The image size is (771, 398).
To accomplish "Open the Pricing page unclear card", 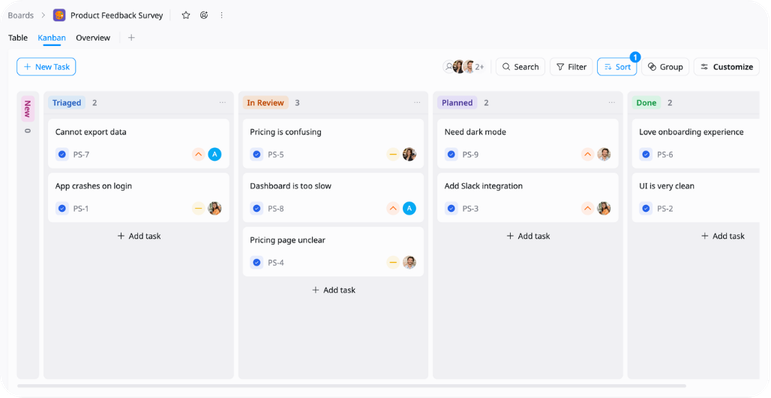I will [333, 251].
